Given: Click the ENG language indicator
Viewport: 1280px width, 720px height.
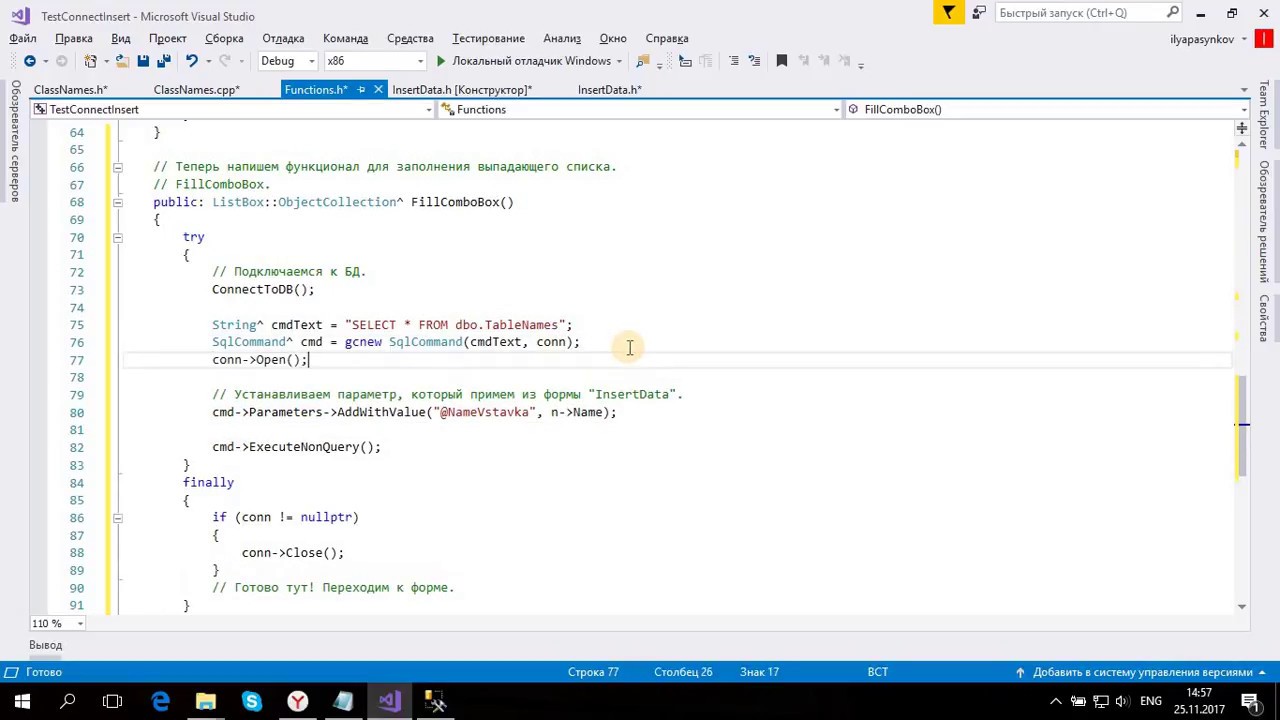Looking at the screenshot, I should point(1150,701).
